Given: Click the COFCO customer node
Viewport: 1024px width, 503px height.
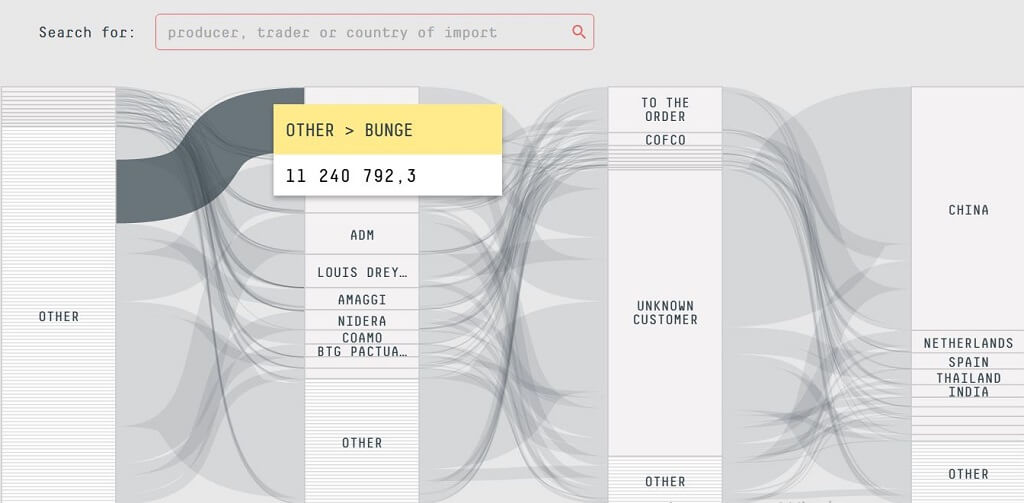Looking at the screenshot, I should [665, 140].
